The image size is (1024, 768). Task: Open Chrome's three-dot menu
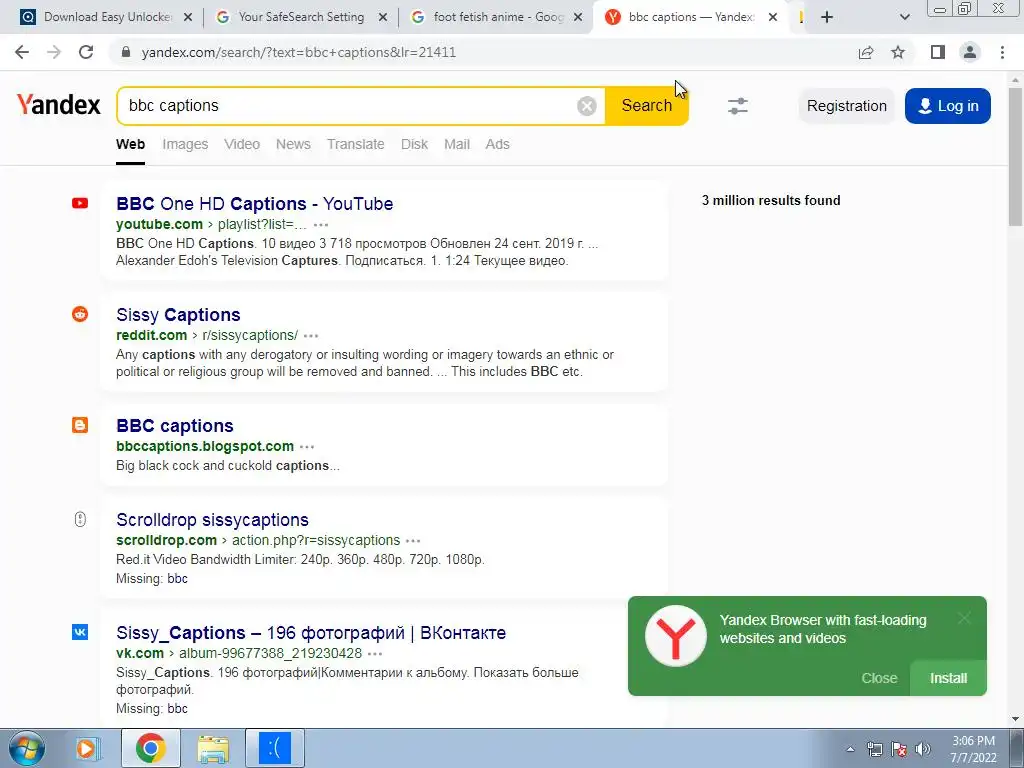click(x=1002, y=52)
